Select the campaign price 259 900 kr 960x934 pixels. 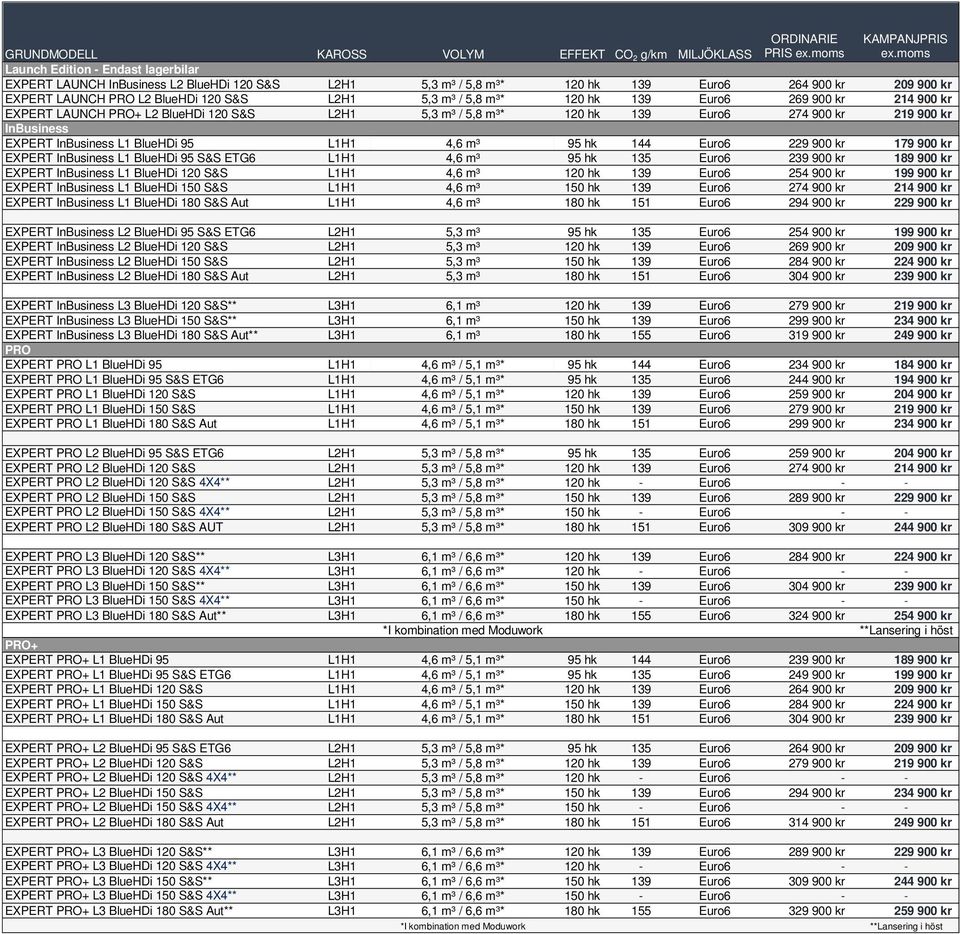tap(923, 911)
